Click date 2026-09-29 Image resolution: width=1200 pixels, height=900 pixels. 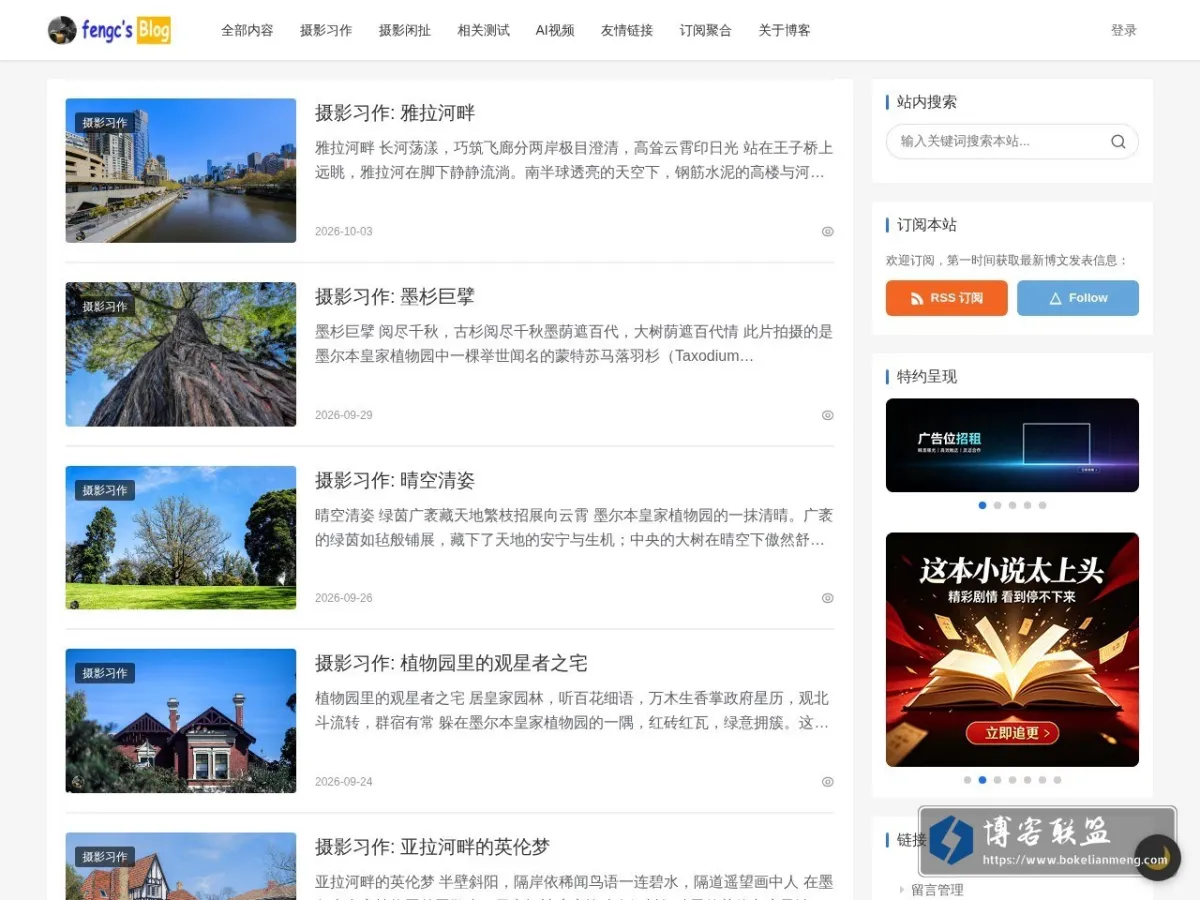coord(344,415)
